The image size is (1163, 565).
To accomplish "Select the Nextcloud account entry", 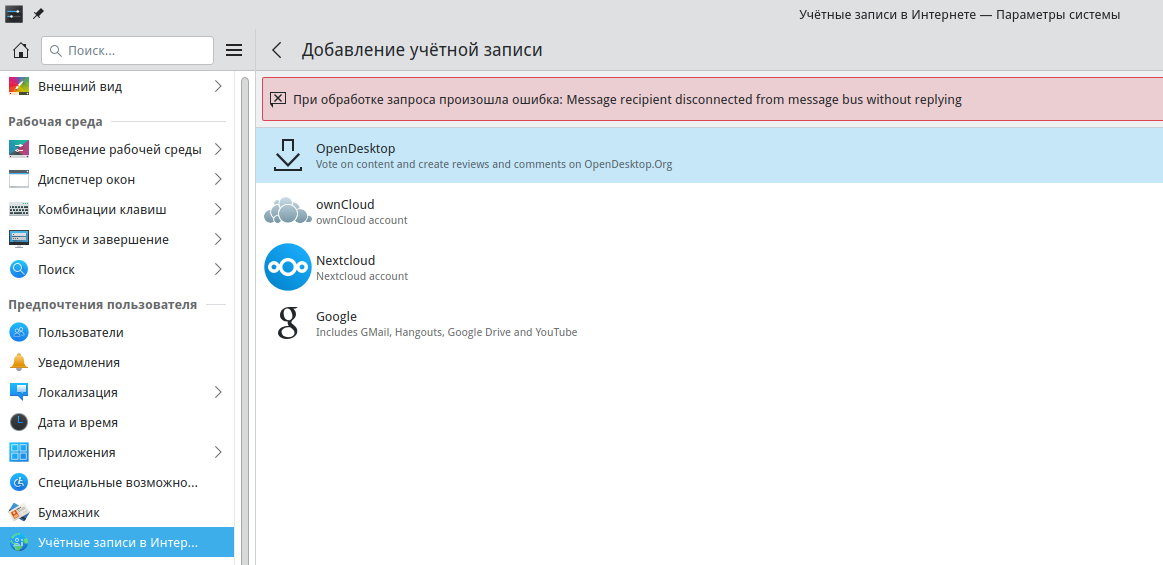I will click(709, 267).
